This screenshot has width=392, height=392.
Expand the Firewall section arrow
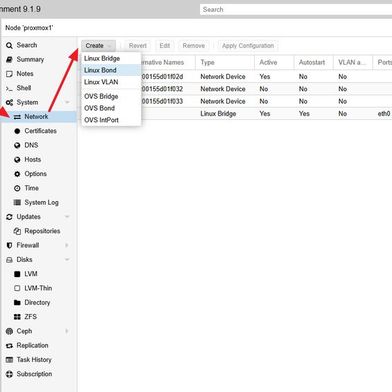coord(67,245)
